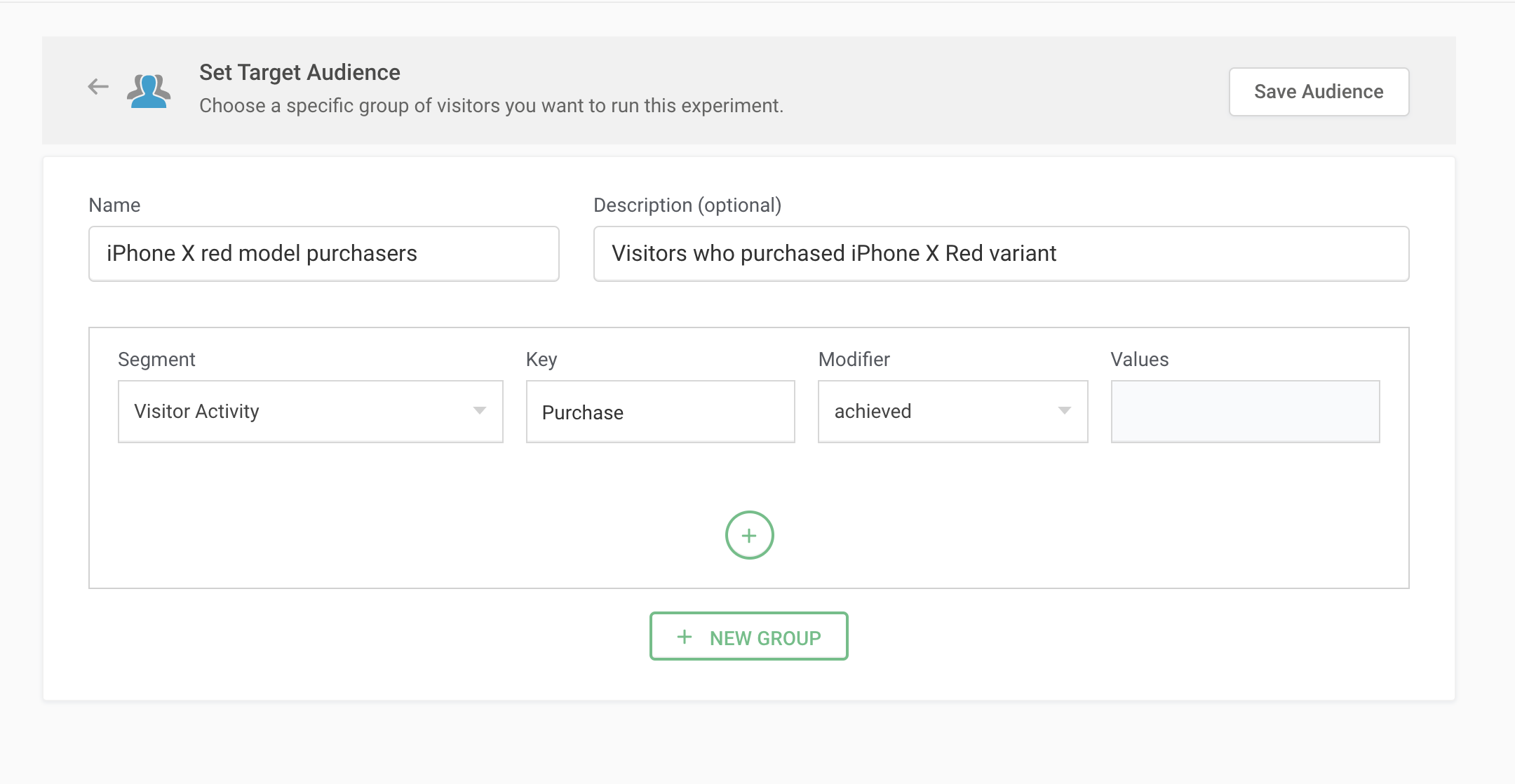
Task: Click the Modifier dropdown caret arrow
Action: [x=1065, y=411]
